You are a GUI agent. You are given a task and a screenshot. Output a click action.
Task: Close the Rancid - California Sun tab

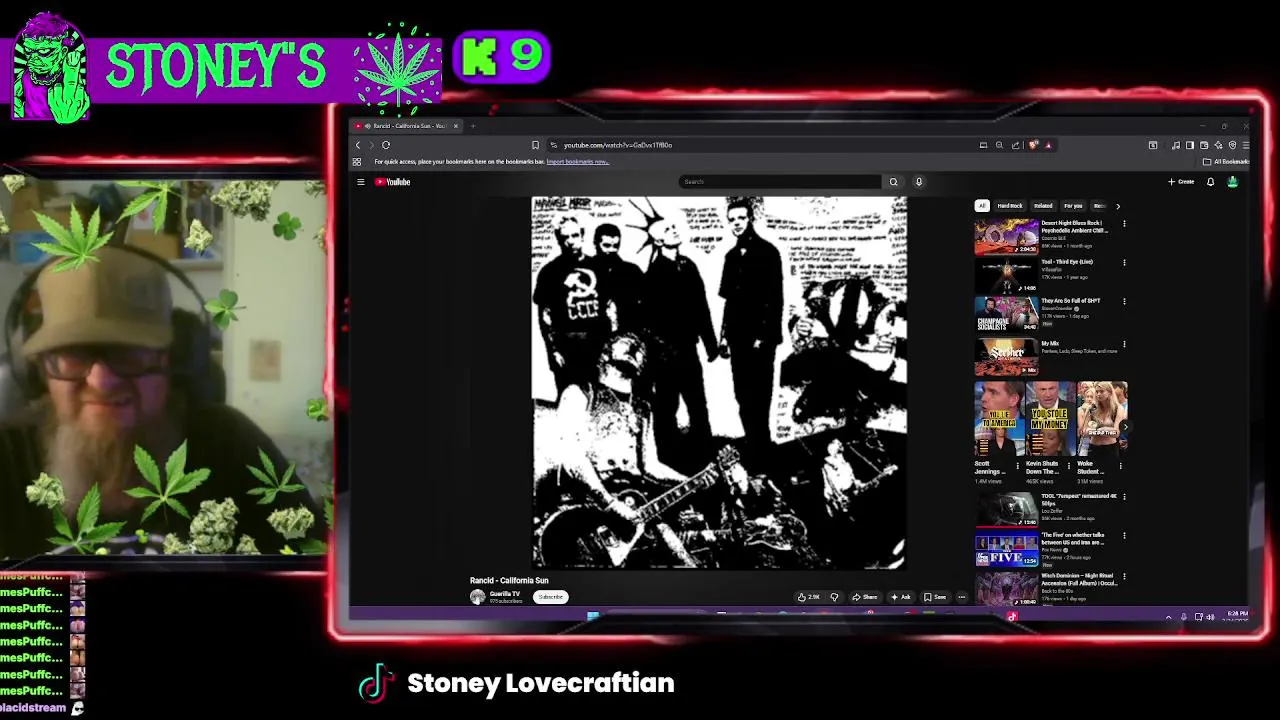[x=456, y=126]
